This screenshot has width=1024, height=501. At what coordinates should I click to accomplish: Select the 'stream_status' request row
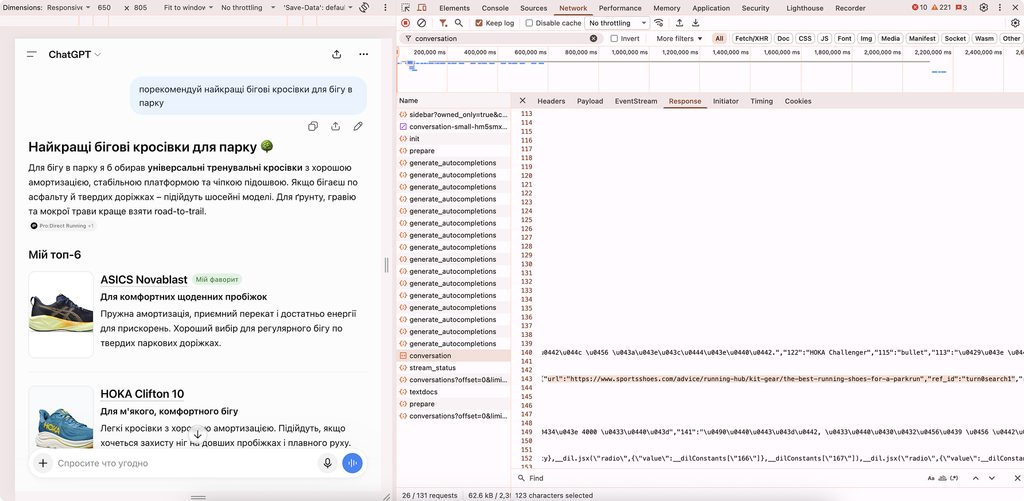pyautogui.click(x=454, y=368)
